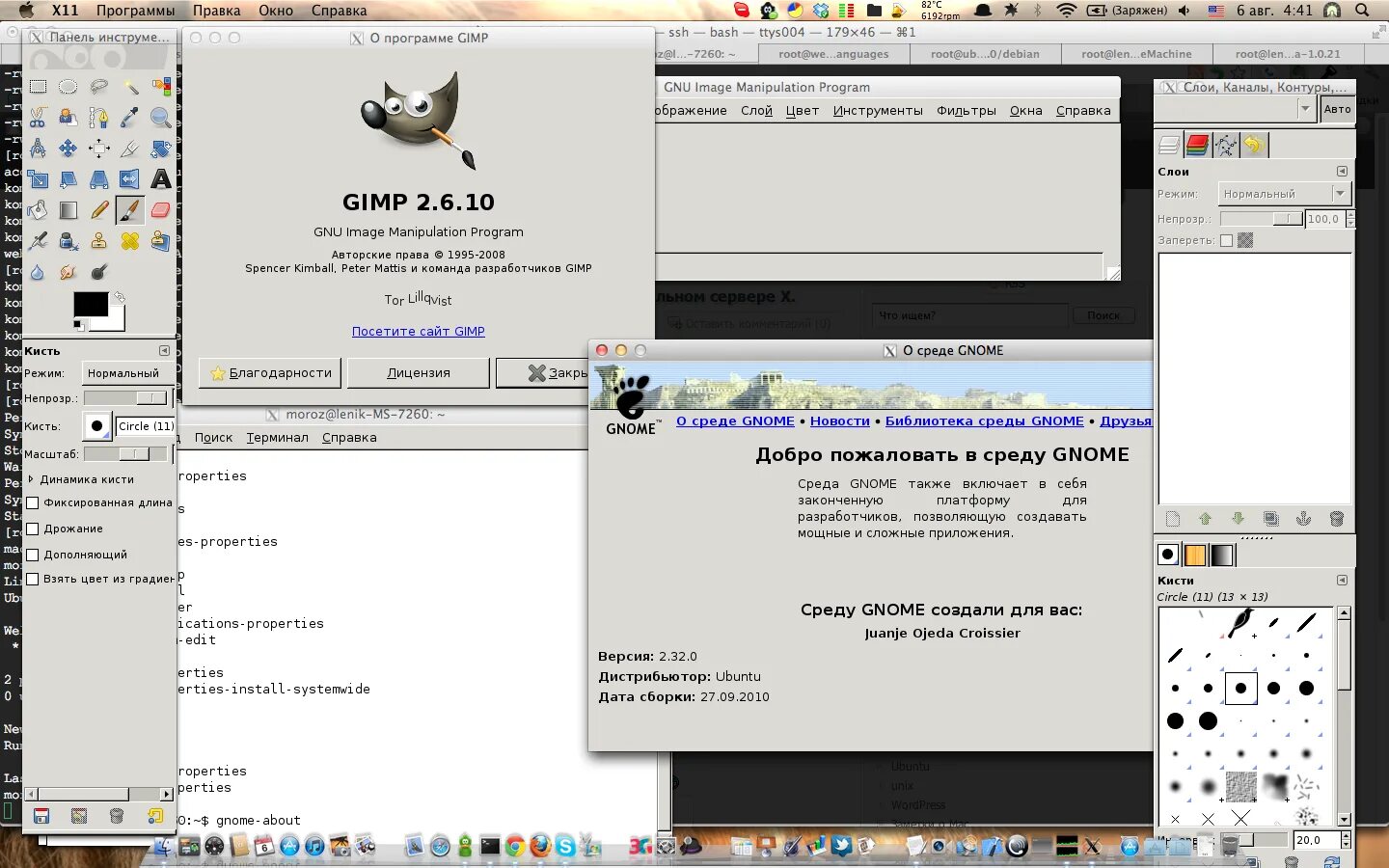
Task: Open brush Режим dropdown showing Нормальный
Action: (x=127, y=373)
